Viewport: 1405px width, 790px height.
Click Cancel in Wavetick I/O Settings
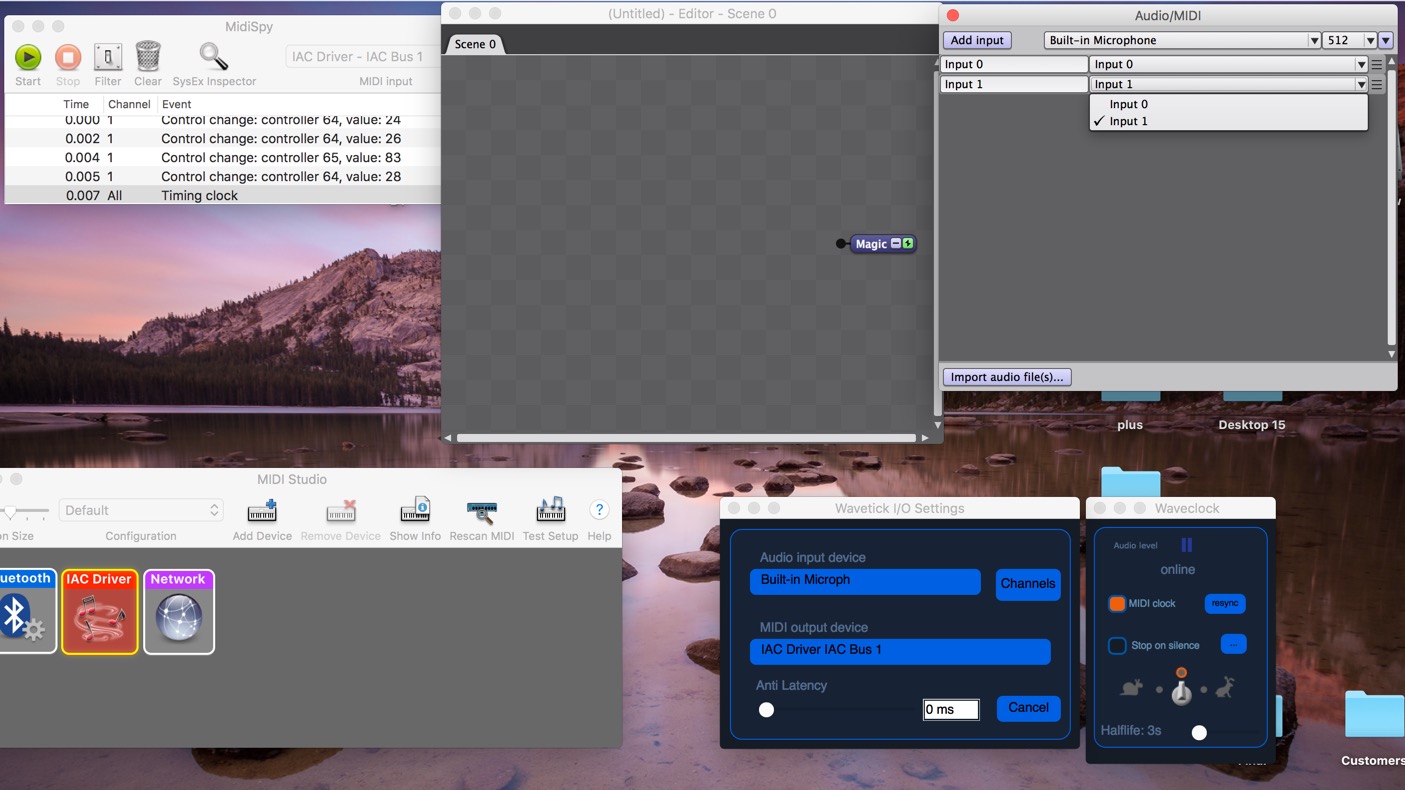(x=1028, y=708)
